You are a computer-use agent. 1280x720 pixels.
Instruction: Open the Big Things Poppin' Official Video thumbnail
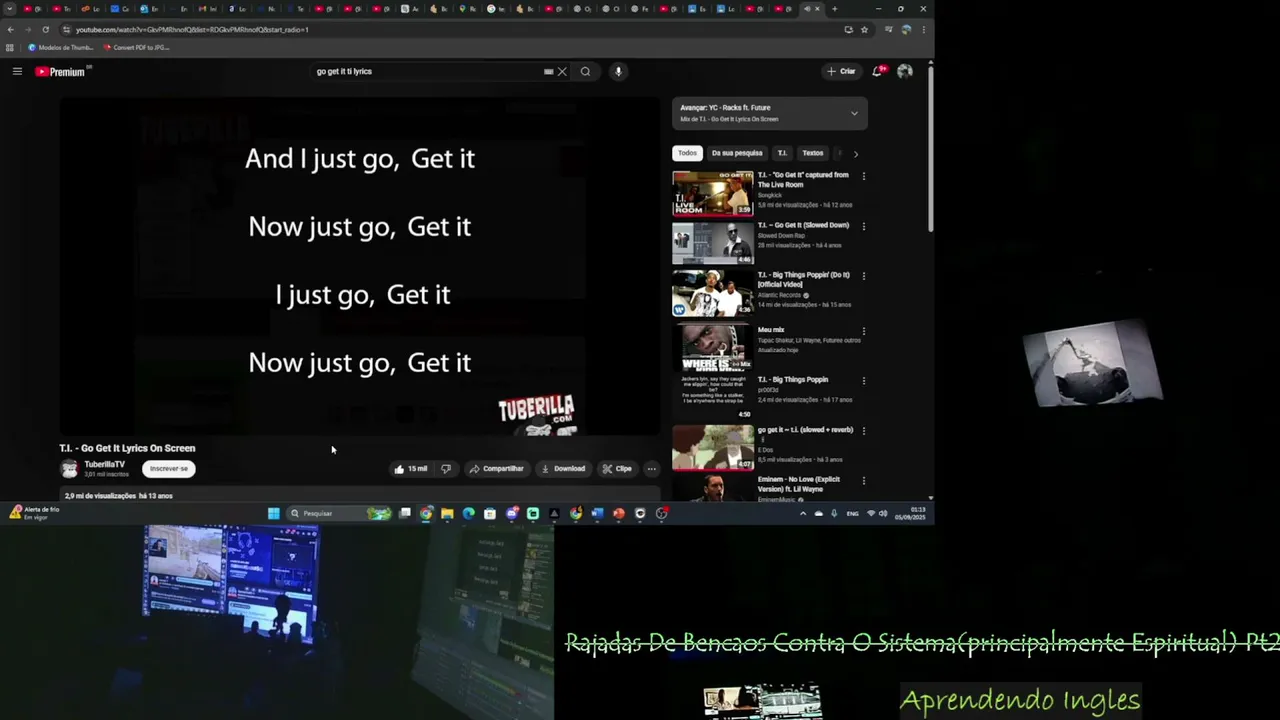pos(713,293)
